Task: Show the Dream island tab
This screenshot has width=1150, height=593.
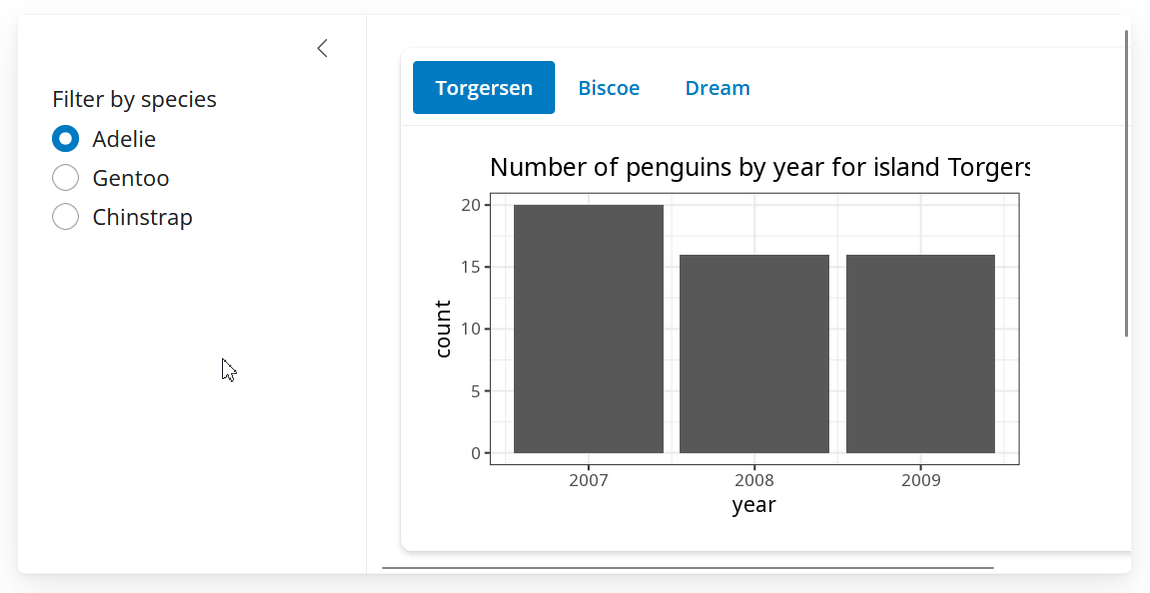Action: [717, 88]
